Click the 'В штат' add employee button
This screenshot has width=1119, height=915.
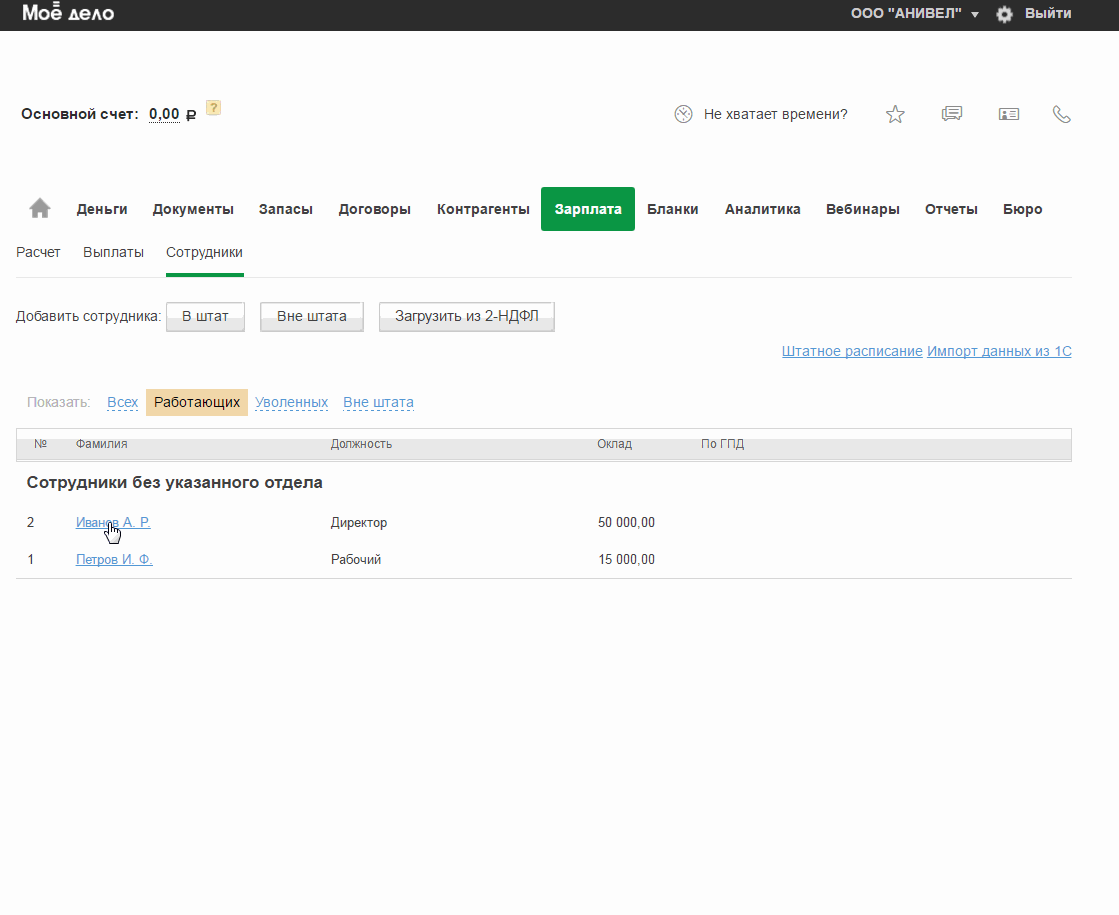205,316
